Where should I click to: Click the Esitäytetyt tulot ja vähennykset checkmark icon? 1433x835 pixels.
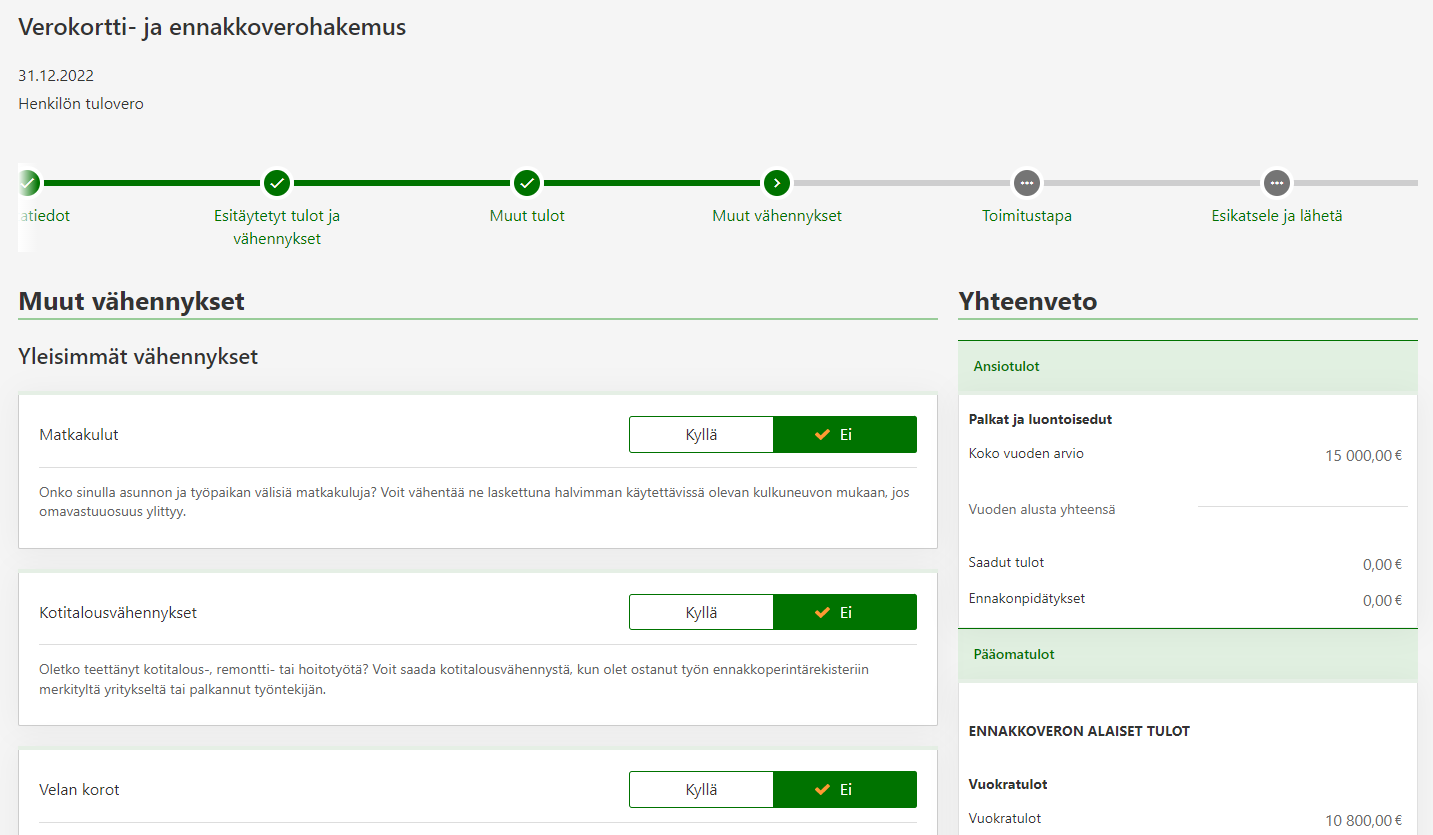coord(277,183)
